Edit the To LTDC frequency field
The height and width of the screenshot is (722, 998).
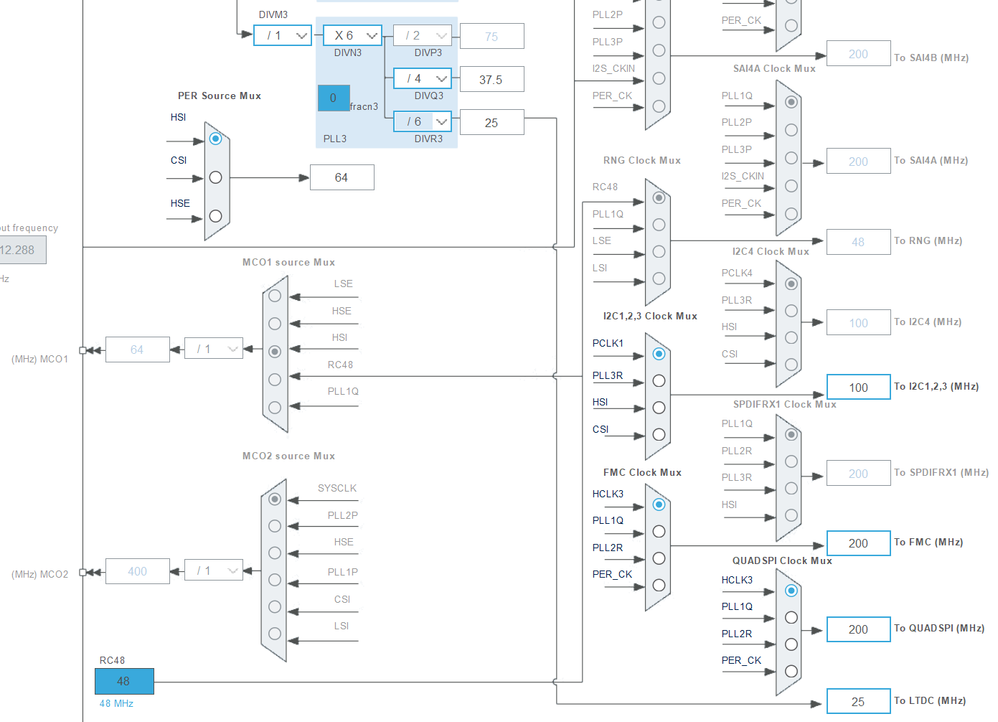[858, 702]
